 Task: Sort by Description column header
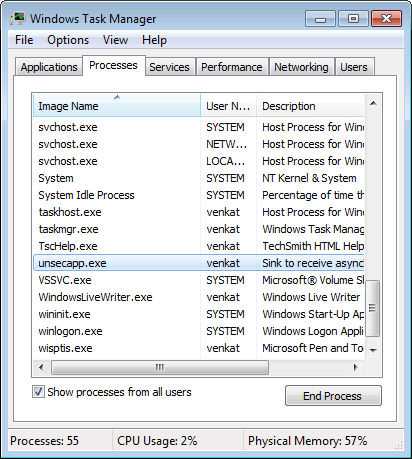coord(310,106)
